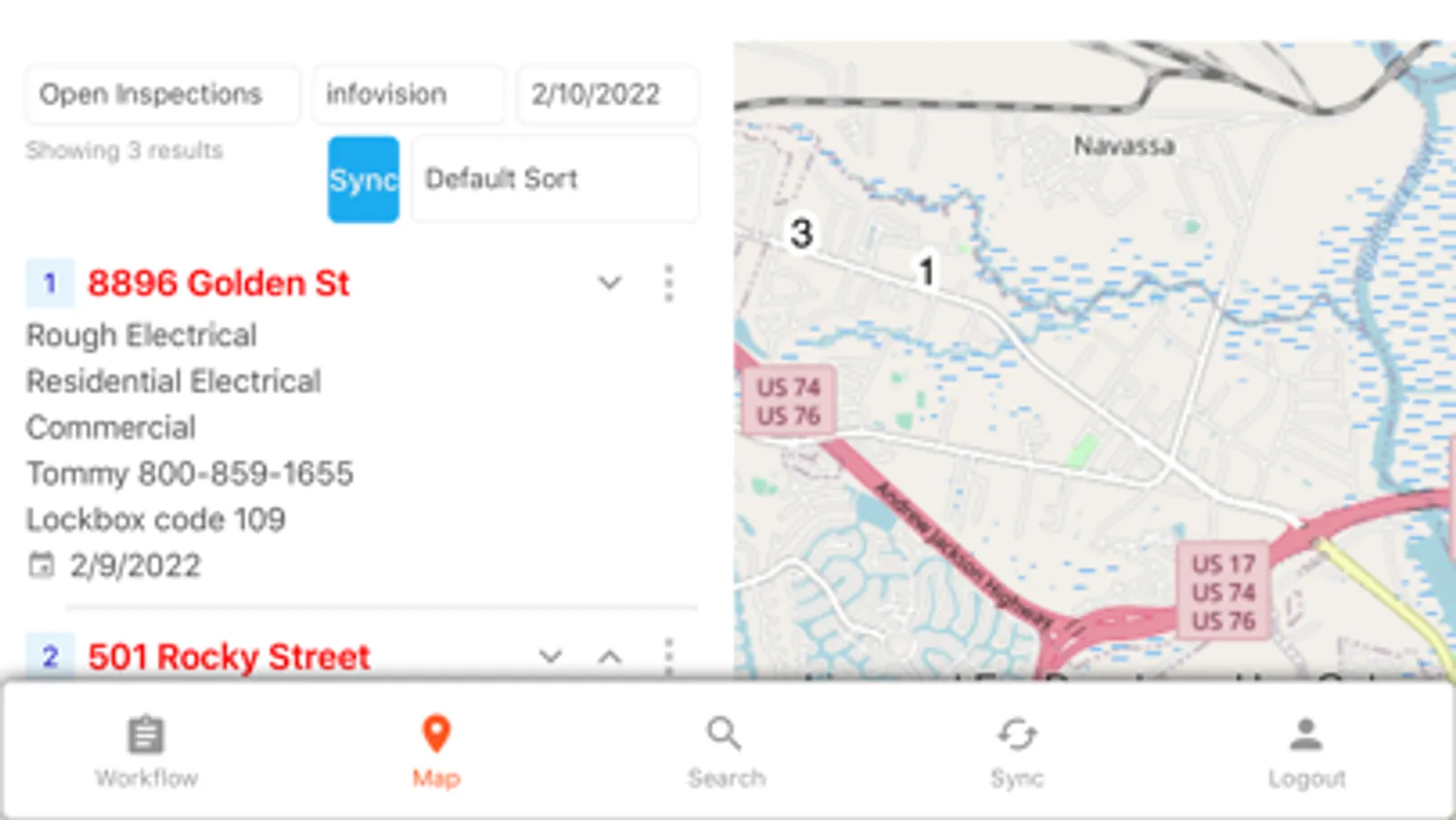Open Search magnifier icon
This screenshot has height=820, width=1456.
click(725, 733)
